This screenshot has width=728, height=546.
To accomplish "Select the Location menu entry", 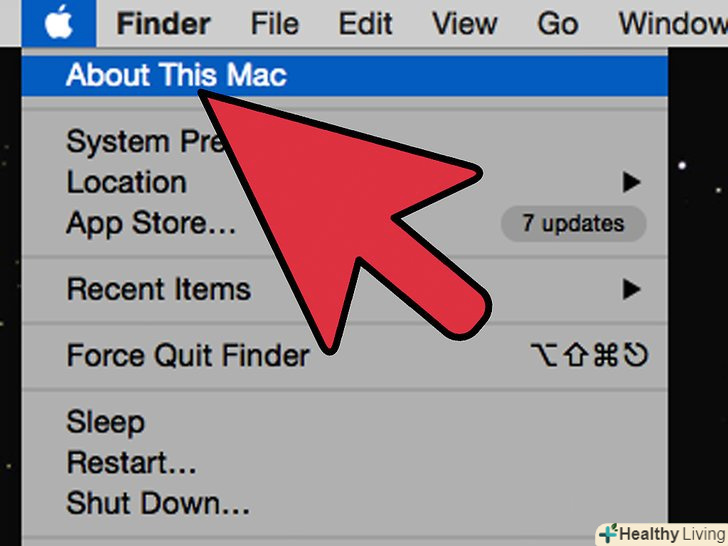I will pyautogui.click(x=344, y=182).
